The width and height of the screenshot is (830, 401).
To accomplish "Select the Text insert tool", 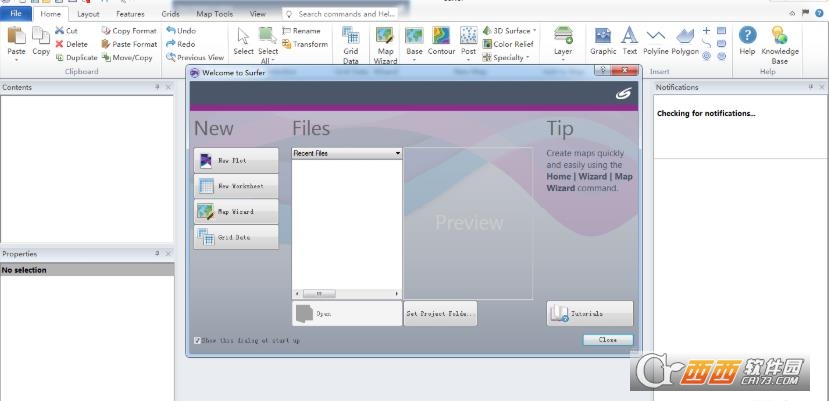I will (x=629, y=41).
